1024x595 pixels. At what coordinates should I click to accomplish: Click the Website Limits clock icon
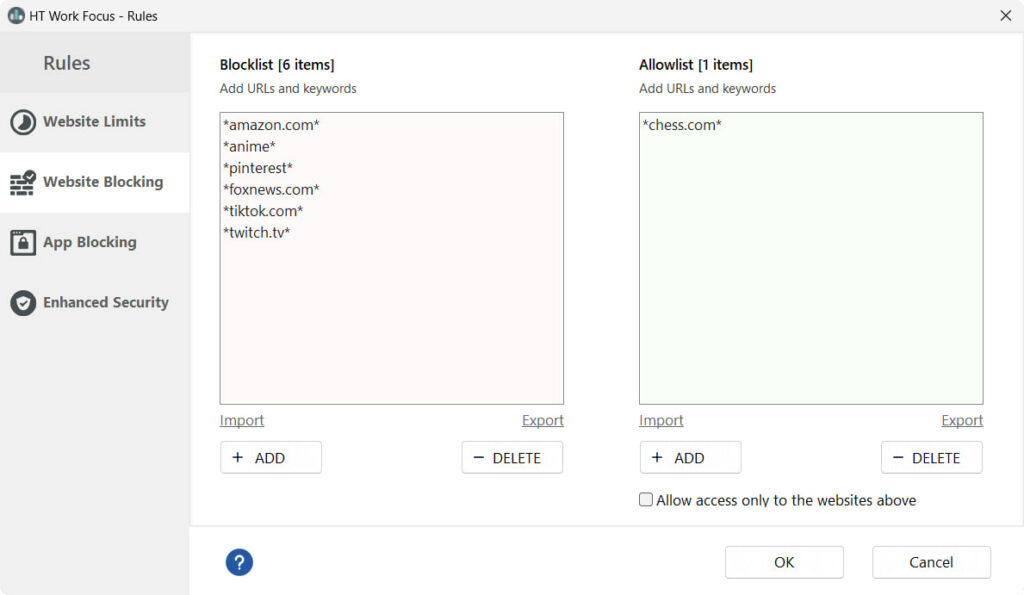tap(23, 122)
